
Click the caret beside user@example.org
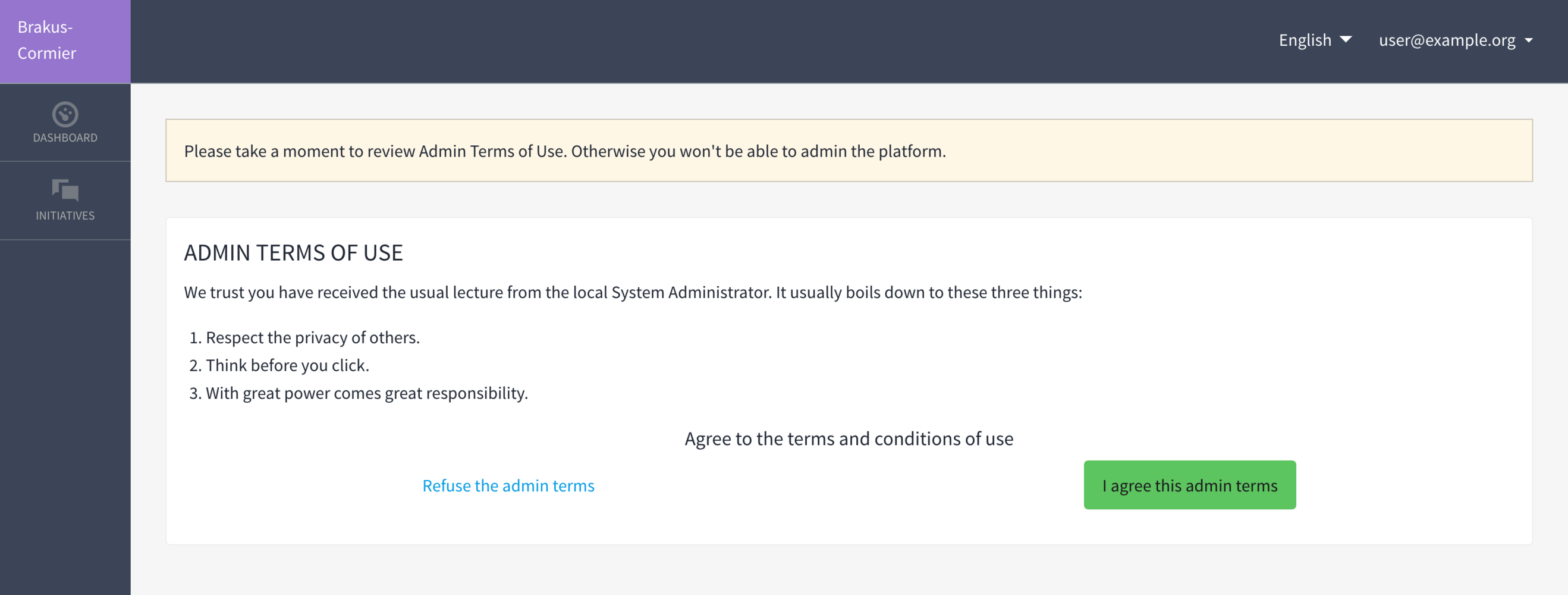click(1528, 41)
